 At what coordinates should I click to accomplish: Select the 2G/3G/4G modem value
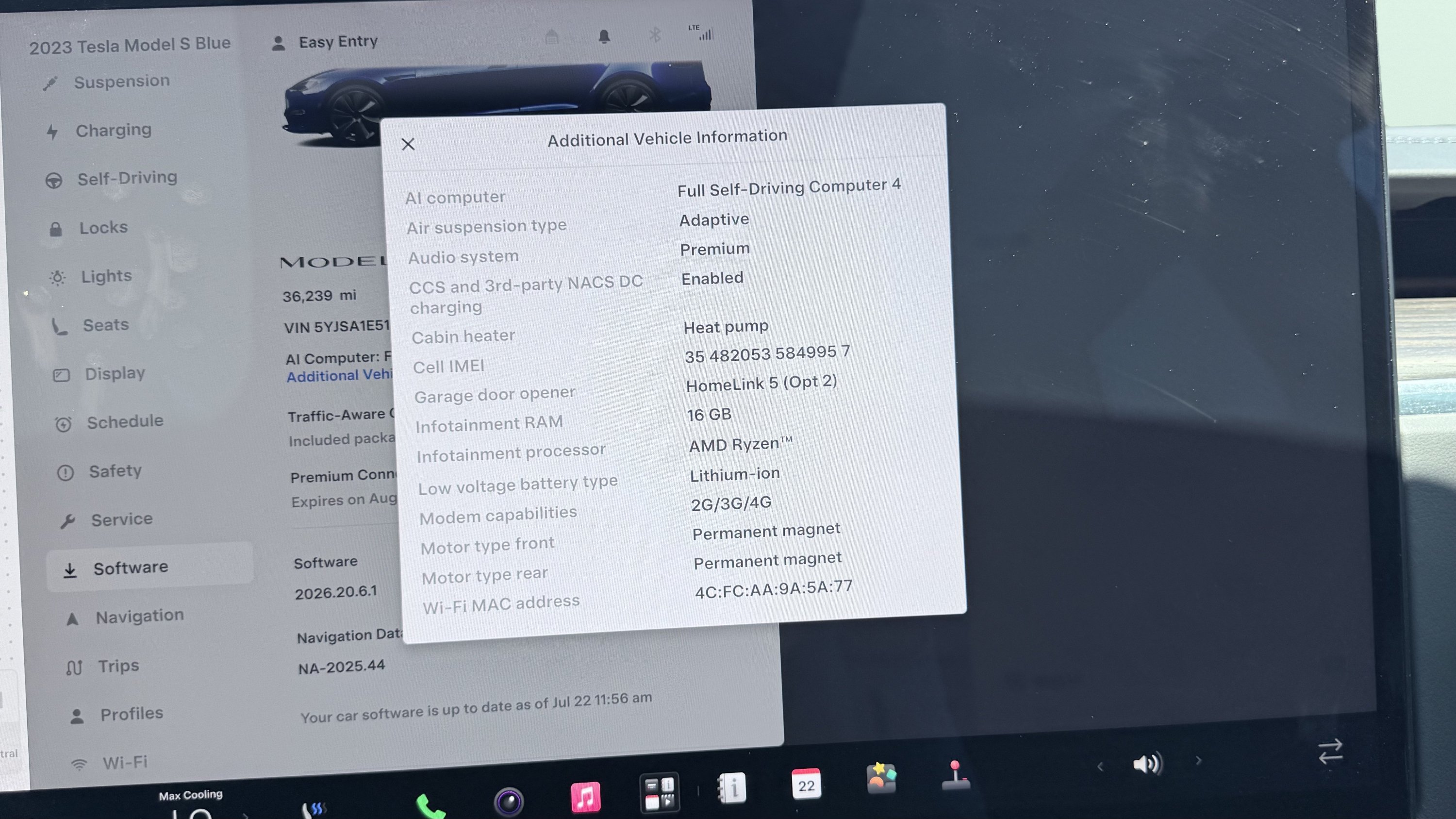(x=731, y=503)
